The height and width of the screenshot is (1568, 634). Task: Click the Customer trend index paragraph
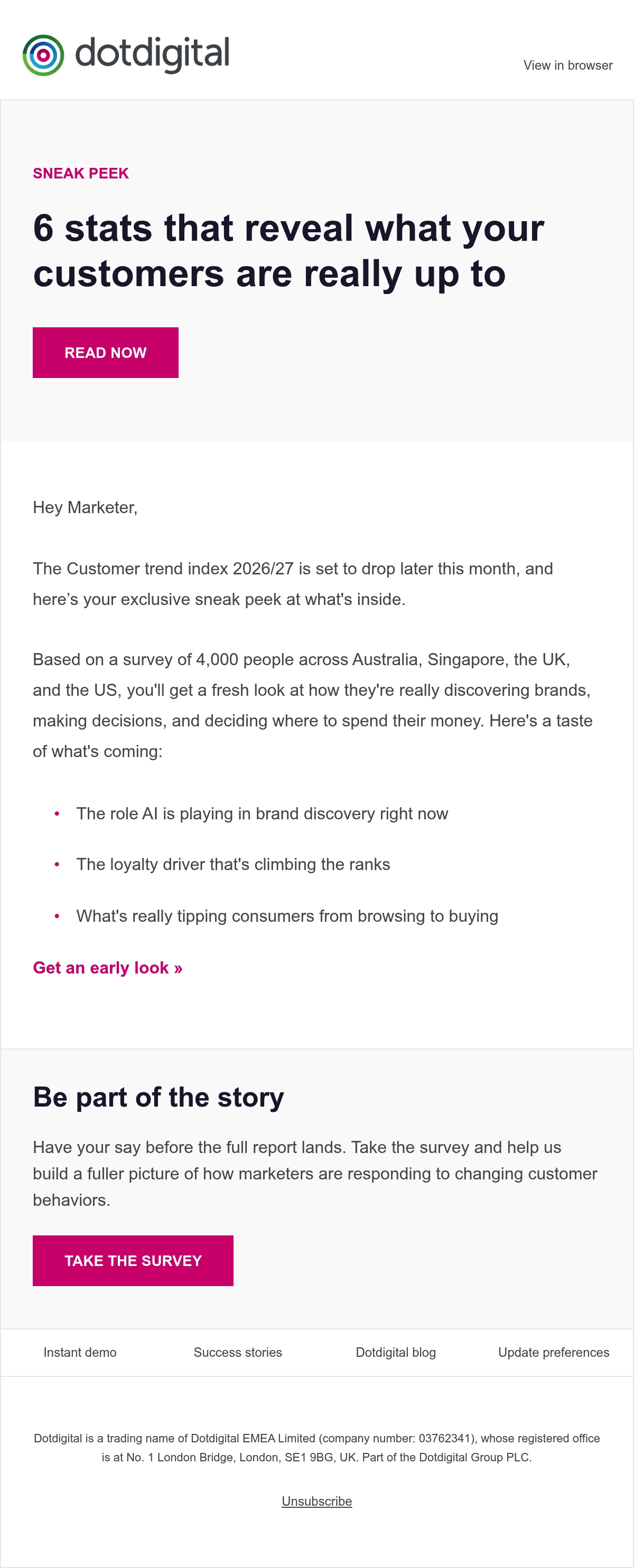click(x=293, y=584)
